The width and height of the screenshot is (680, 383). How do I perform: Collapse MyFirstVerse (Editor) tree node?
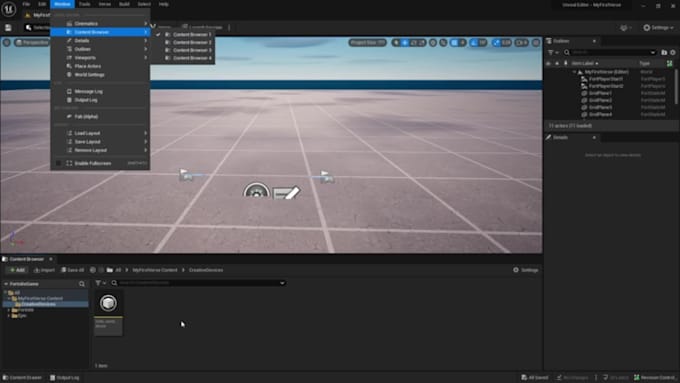(575, 72)
